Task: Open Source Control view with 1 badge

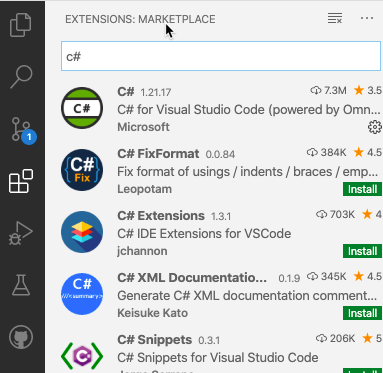Action: coord(23,130)
